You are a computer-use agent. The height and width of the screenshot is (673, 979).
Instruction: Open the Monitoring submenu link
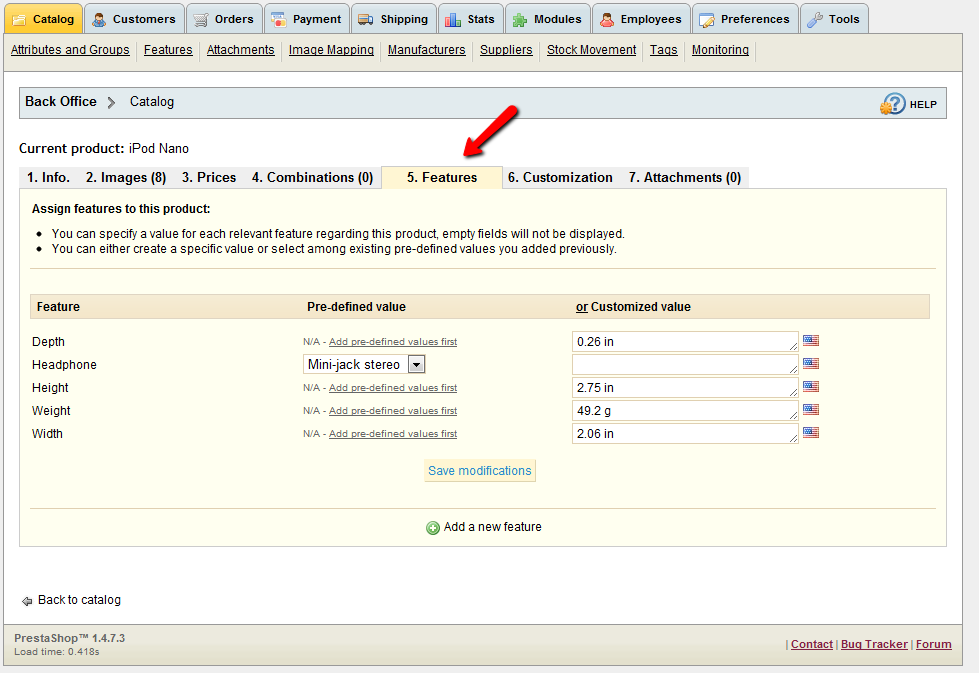pyautogui.click(x=720, y=50)
